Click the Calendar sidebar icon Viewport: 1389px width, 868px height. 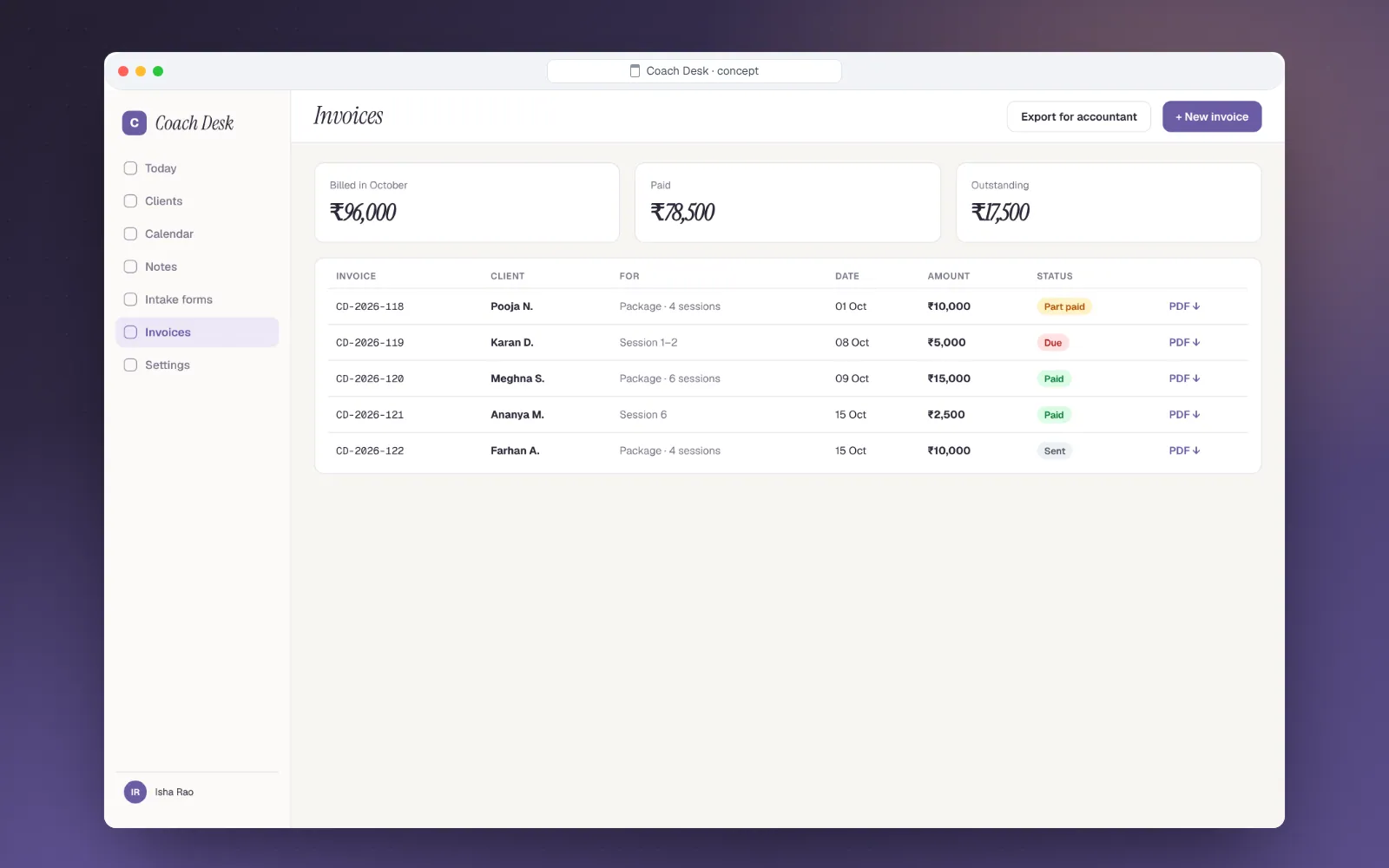coord(130,234)
